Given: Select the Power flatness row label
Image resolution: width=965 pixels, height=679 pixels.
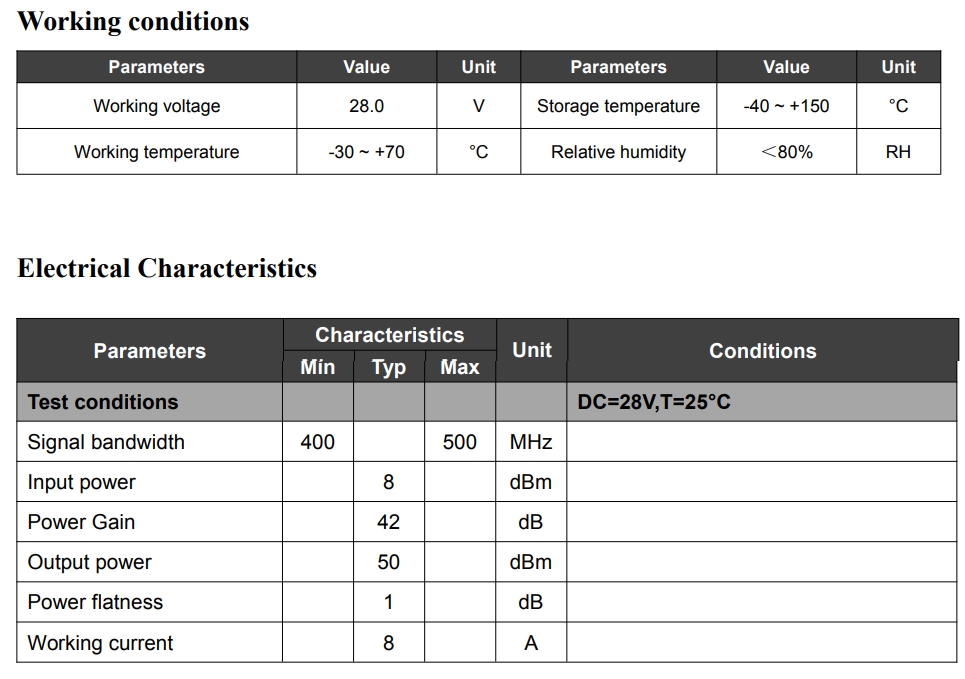Looking at the screenshot, I should pos(95,602).
